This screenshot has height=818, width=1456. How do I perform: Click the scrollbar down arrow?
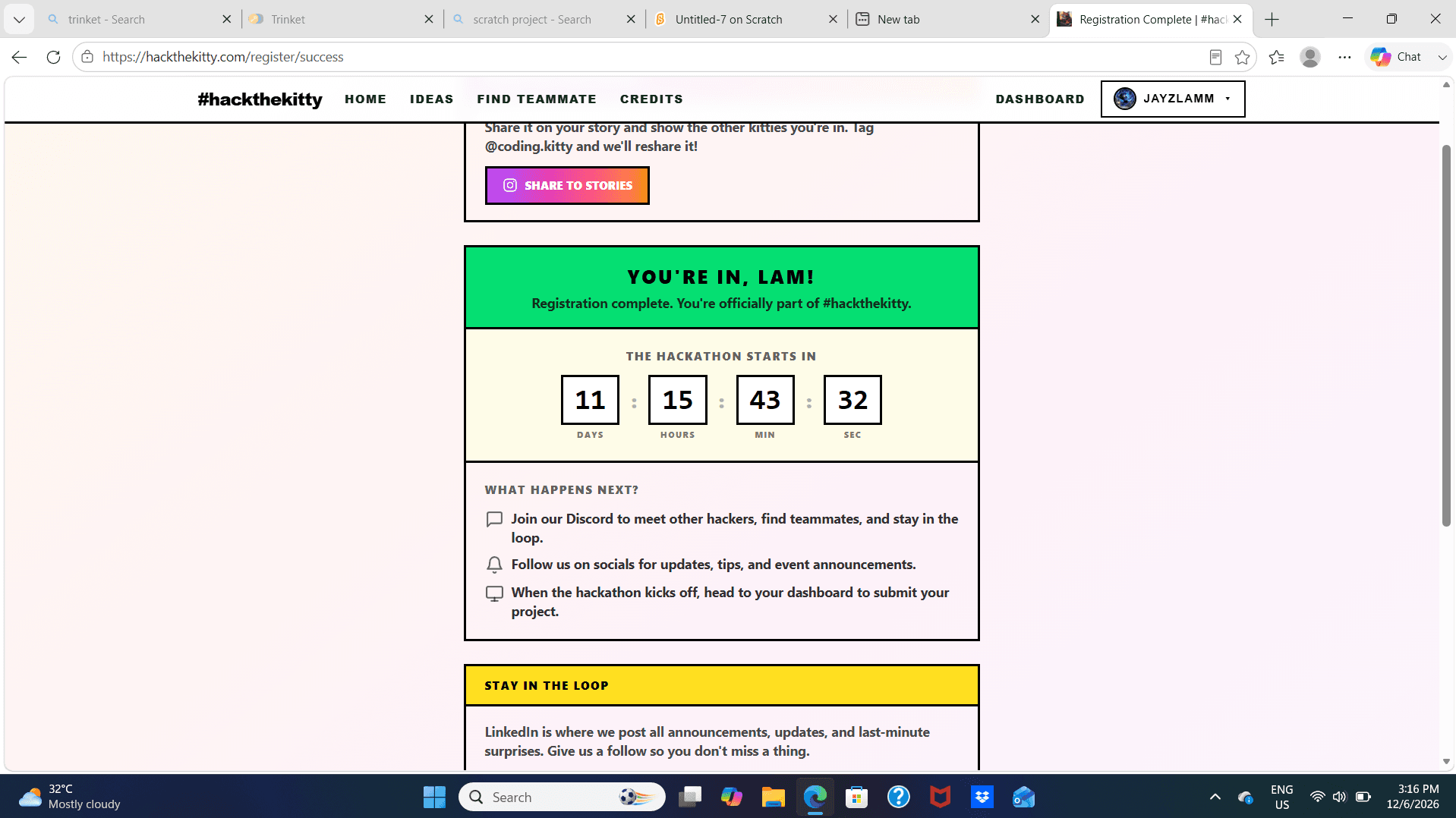click(x=1446, y=762)
